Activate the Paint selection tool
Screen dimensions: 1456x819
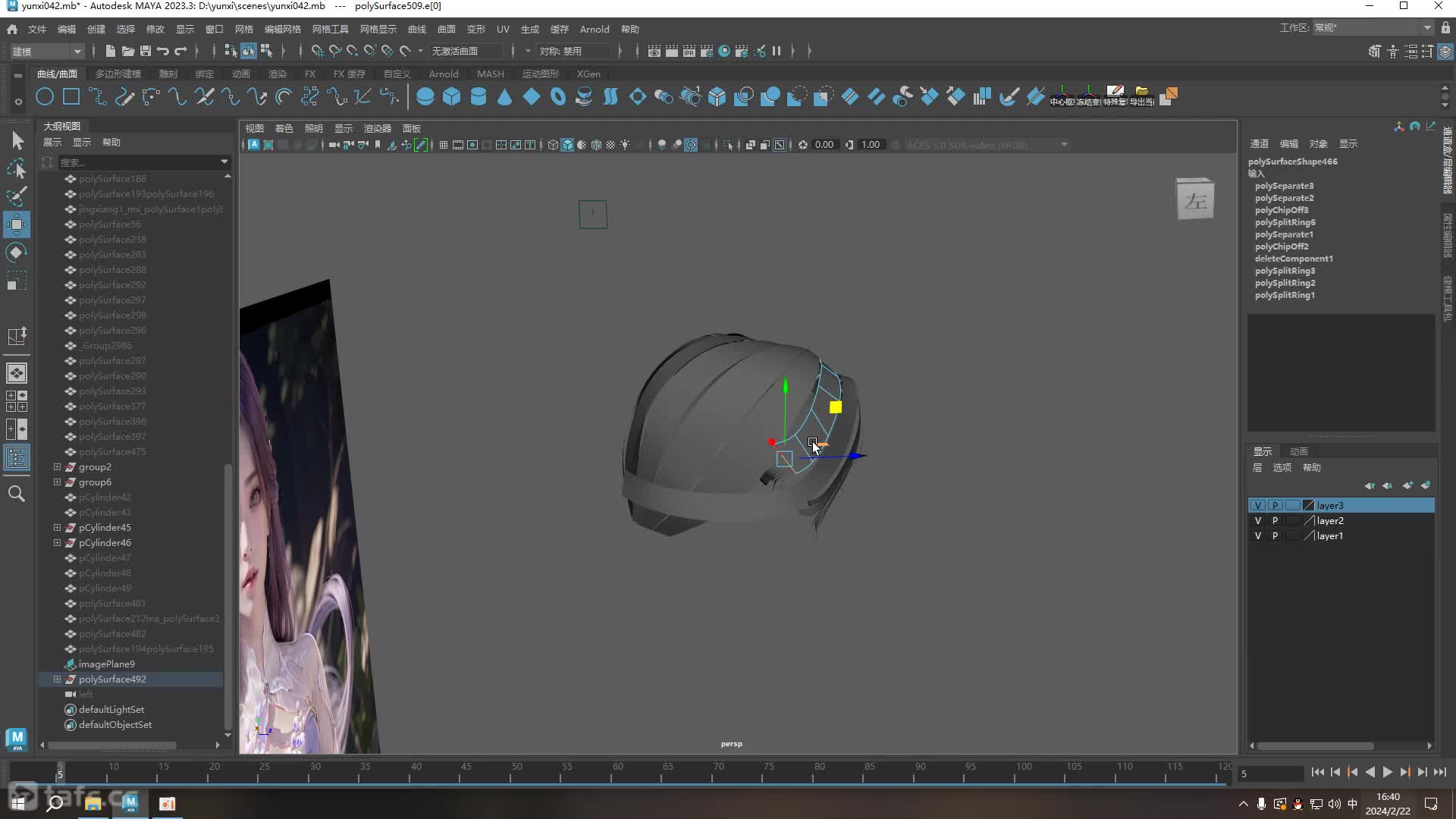(17, 196)
